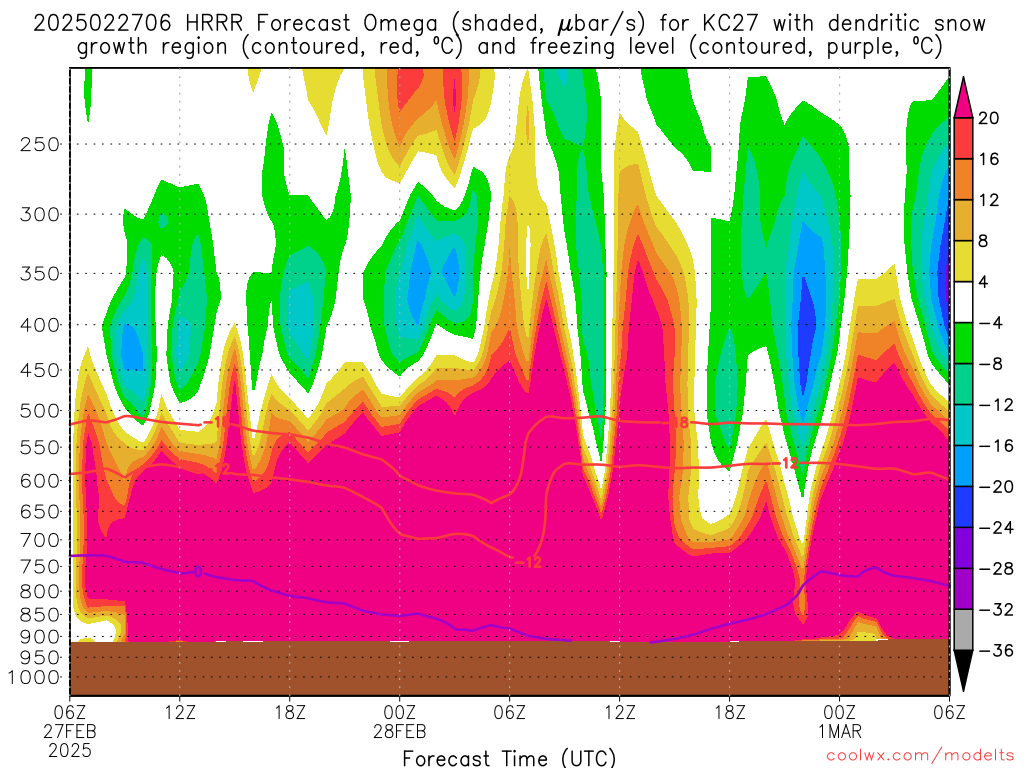
Task: Click the 700 pressure level label
Action: [x=40, y=540]
